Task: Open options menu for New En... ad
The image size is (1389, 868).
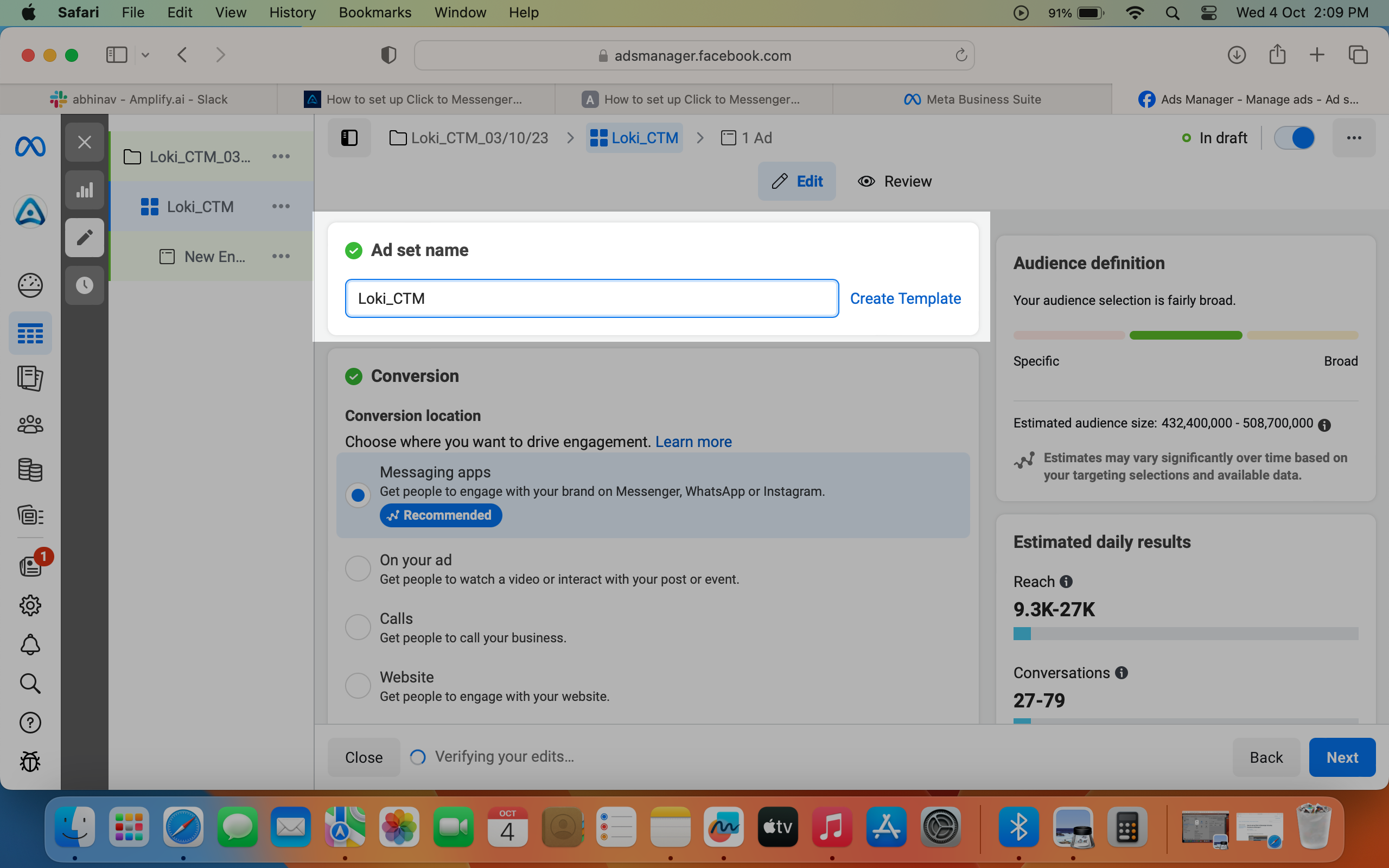Action: click(281, 256)
